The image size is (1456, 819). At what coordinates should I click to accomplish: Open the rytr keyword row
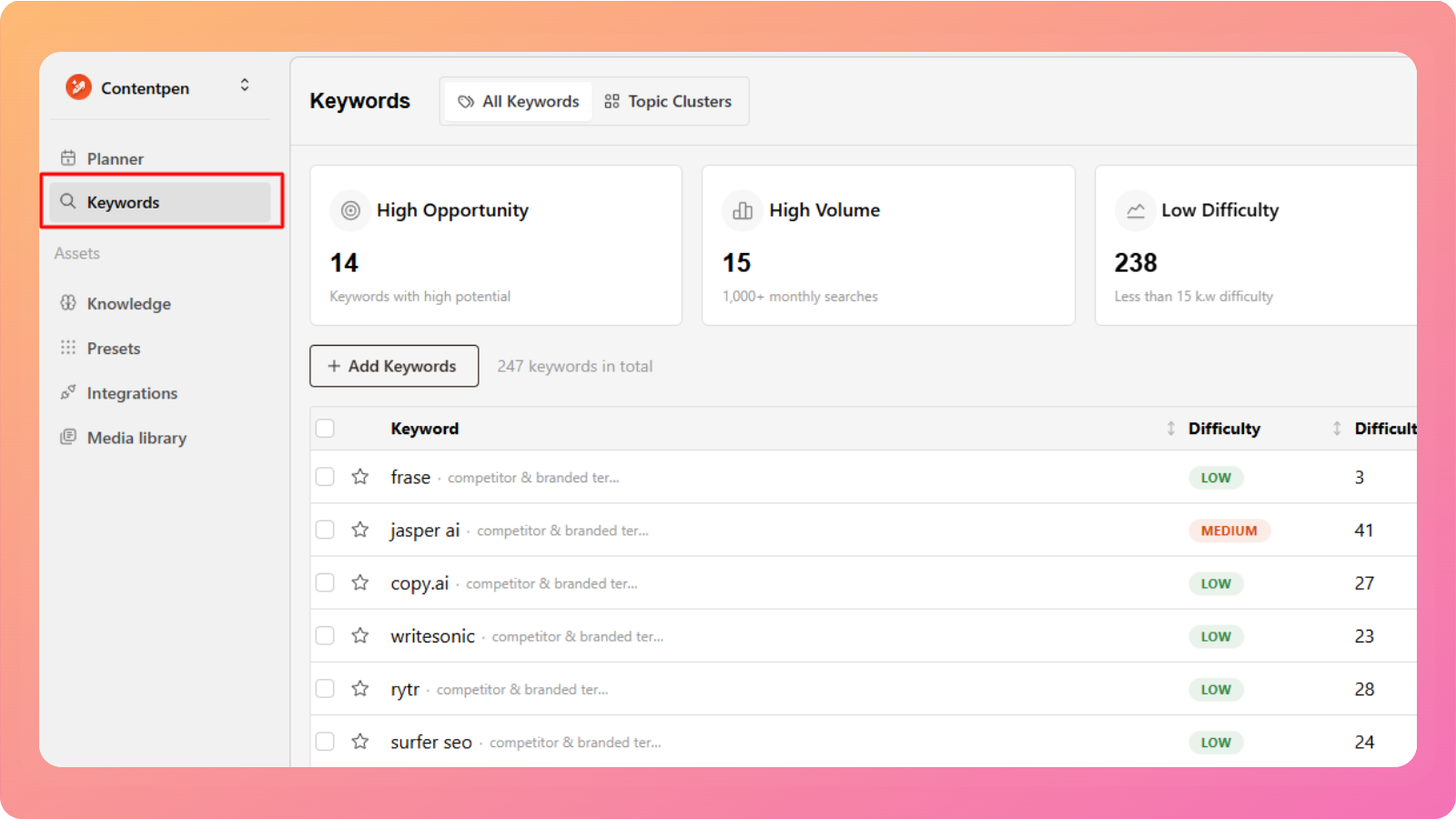pyautogui.click(x=405, y=690)
